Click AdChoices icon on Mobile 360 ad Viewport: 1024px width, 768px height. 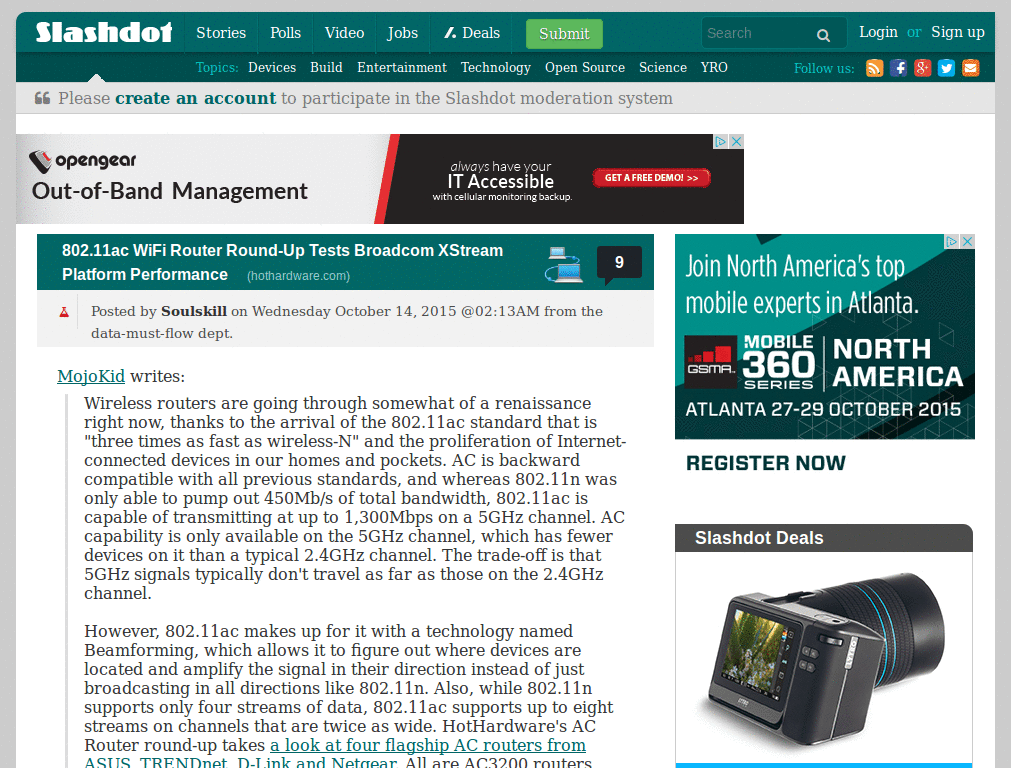(952, 241)
